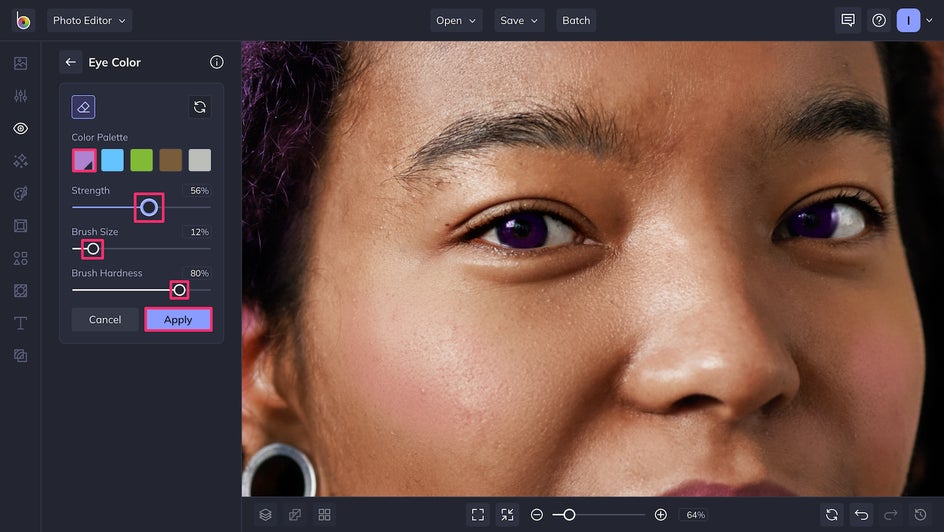Click the Apply button
Screen dimensions: 944x532
pyautogui.click(x=178, y=319)
